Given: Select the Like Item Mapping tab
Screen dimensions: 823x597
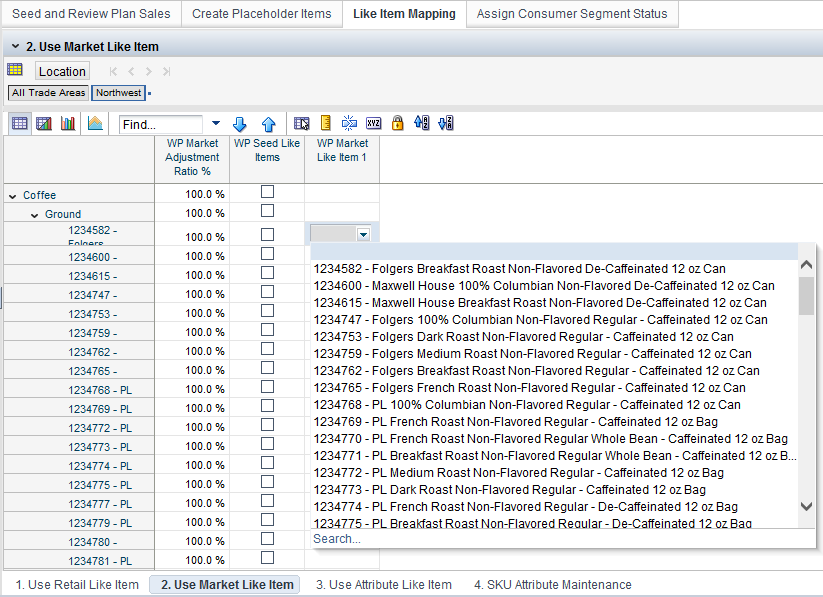Looking at the screenshot, I should (x=404, y=14).
